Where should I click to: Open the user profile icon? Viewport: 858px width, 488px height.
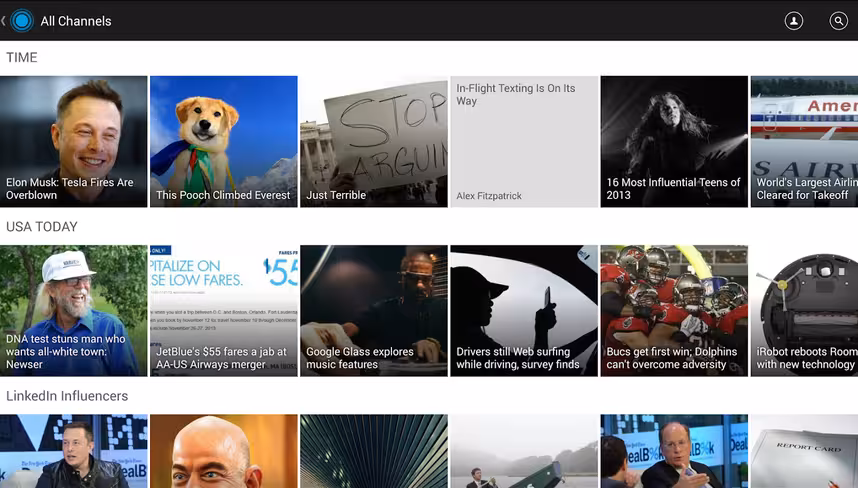(793, 21)
